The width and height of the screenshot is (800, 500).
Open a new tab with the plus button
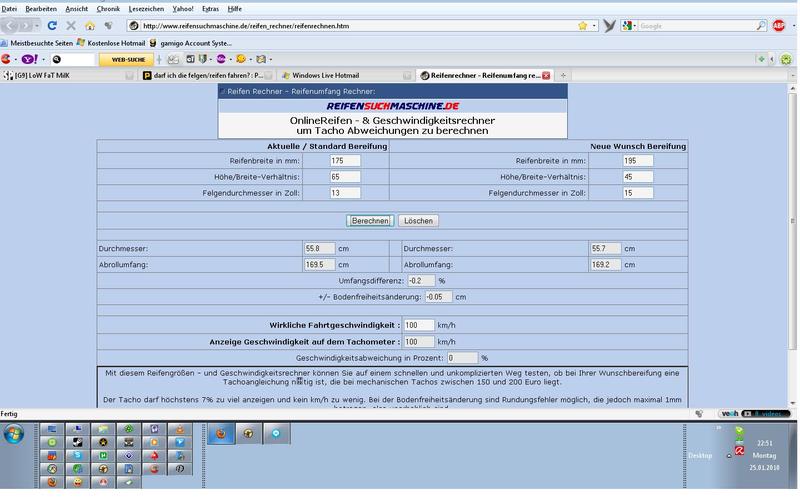(563, 76)
